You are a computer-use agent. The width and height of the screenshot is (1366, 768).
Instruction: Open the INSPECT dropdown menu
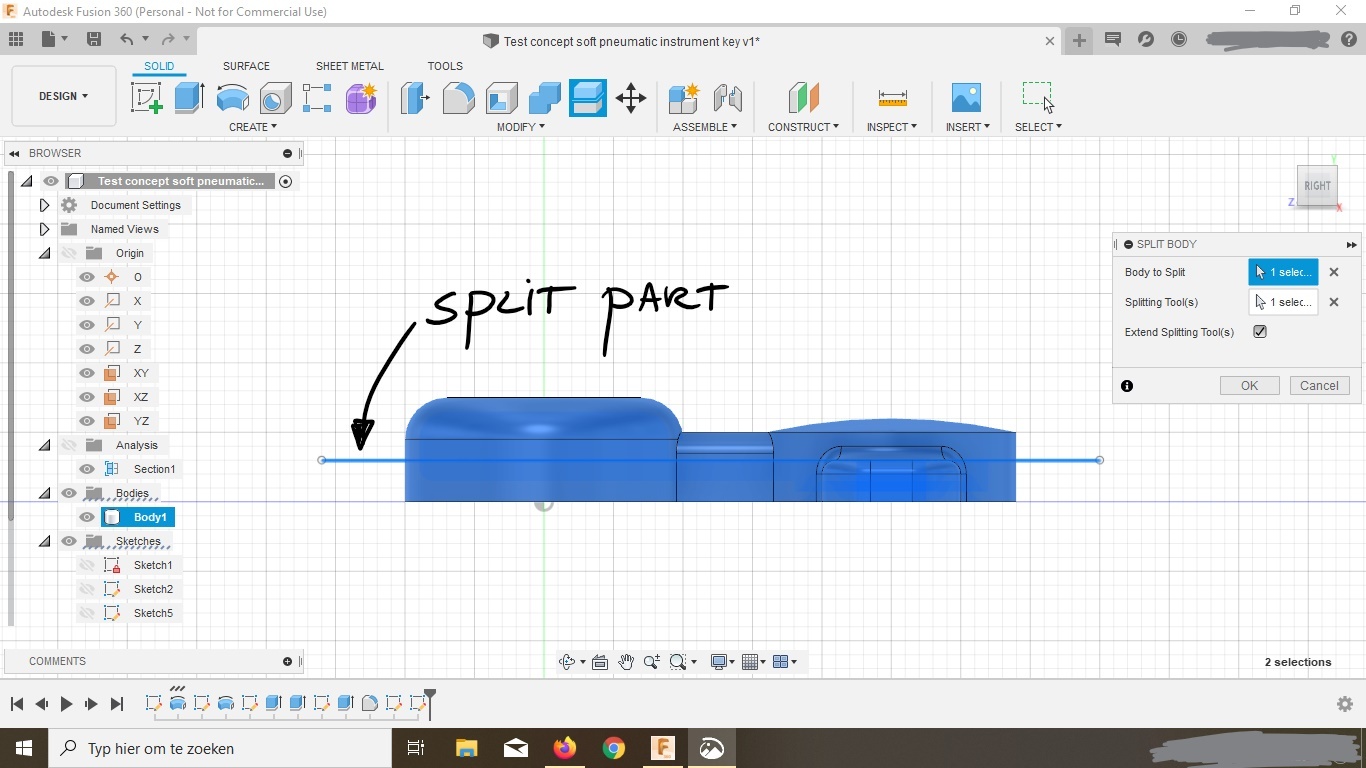pos(892,127)
